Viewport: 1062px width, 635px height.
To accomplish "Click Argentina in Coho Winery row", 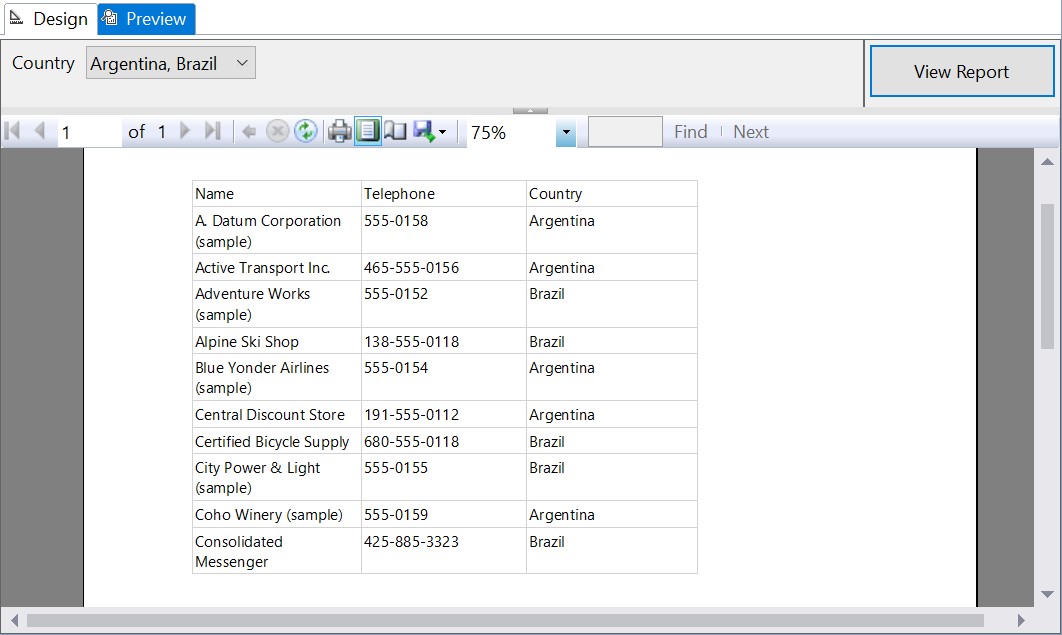I will [561, 515].
